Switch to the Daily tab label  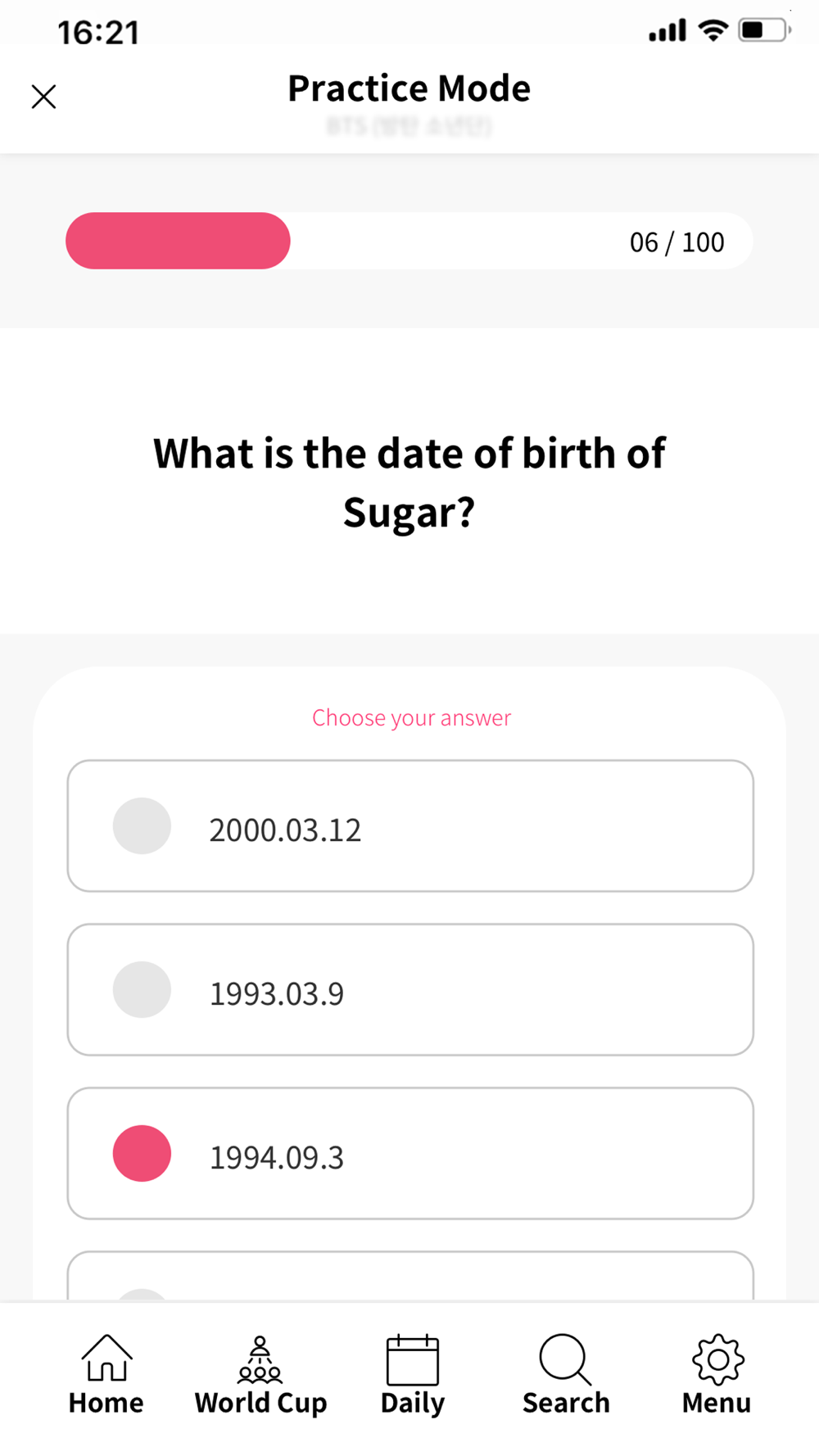(x=413, y=1403)
